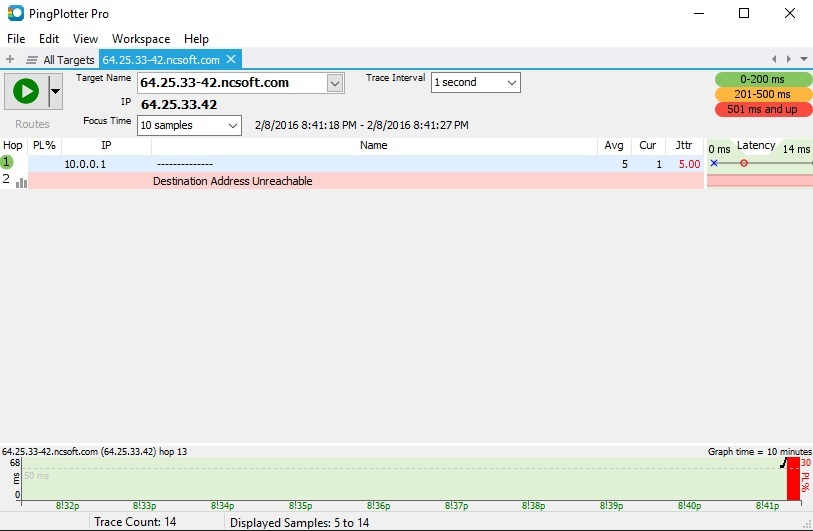The image size is (813, 531).
Task: Select hop 1 green circle
Action: click(7, 162)
